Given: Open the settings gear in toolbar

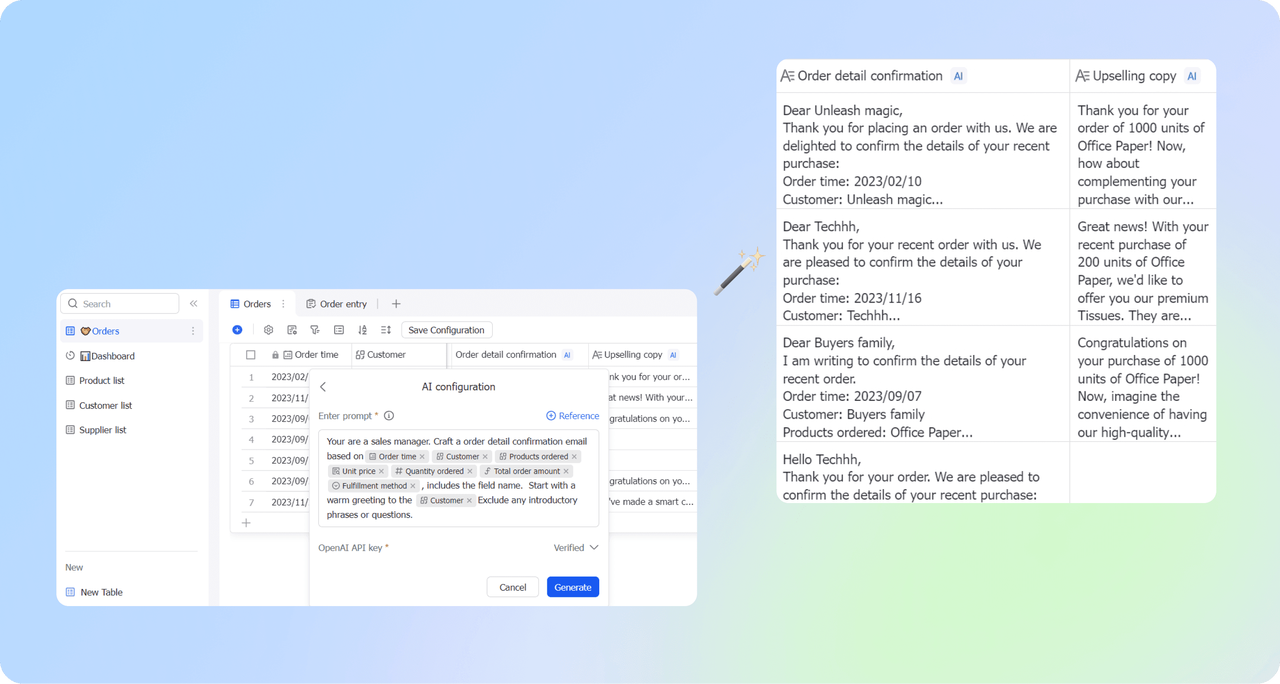Looking at the screenshot, I should 268,330.
